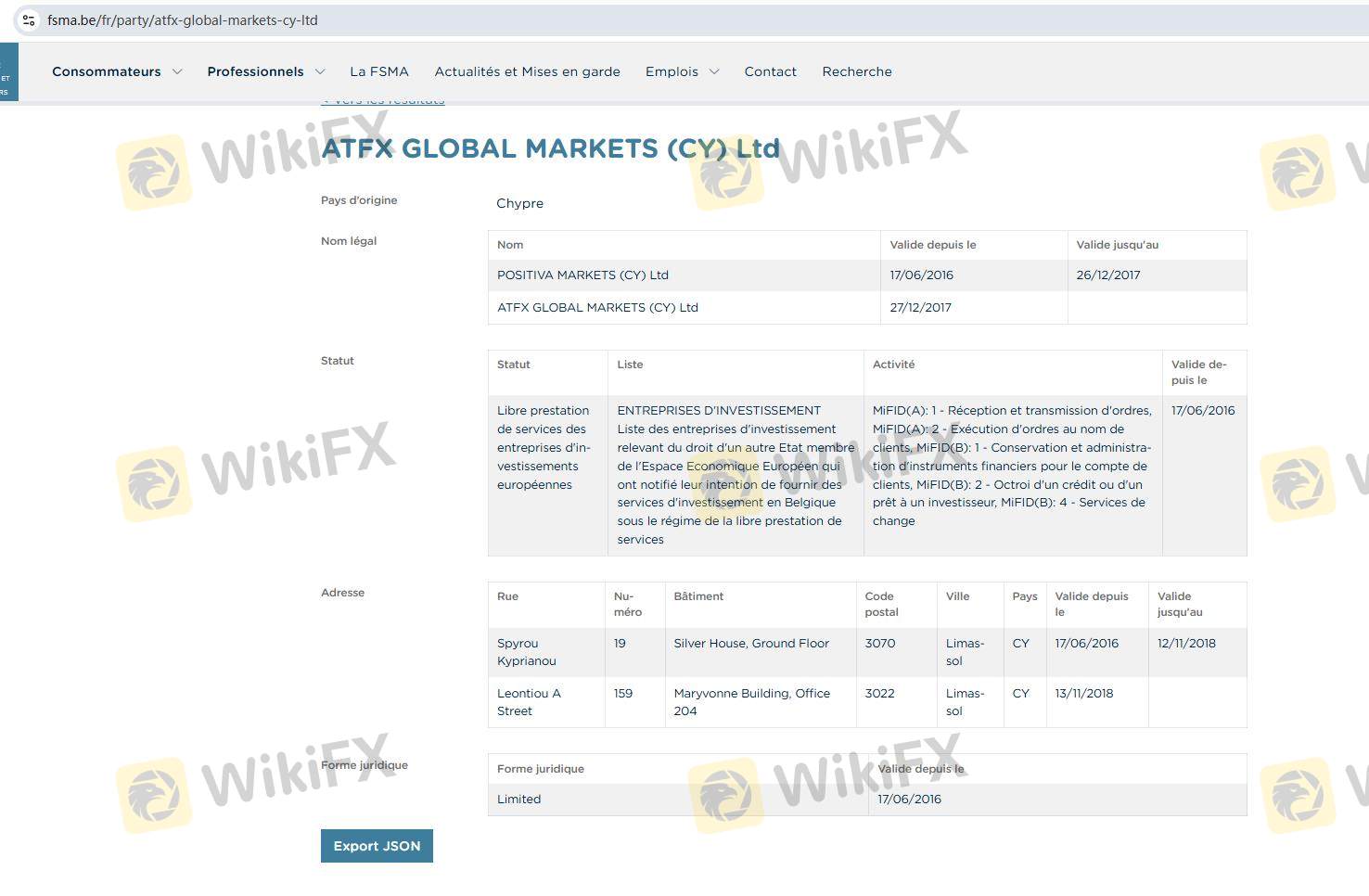Select the Silver House, Ground Floor cell
The image size is (1369, 896).
coord(751,644)
